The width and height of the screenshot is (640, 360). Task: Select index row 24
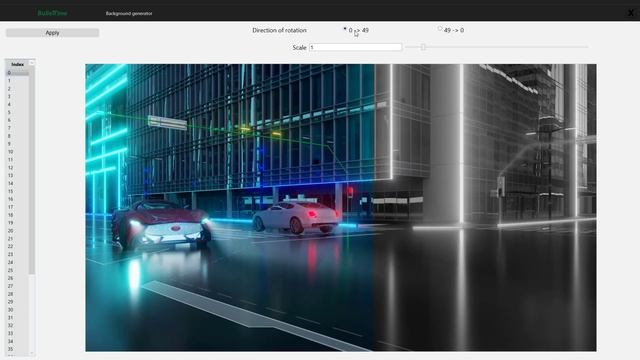point(17,262)
